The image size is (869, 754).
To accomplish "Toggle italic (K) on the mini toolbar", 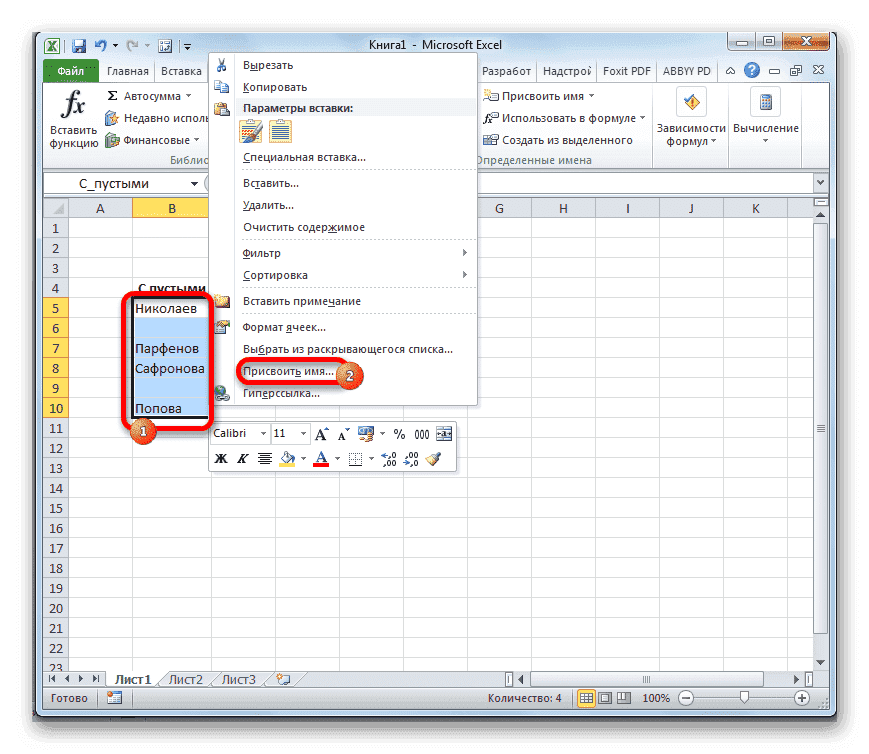I will tap(242, 458).
